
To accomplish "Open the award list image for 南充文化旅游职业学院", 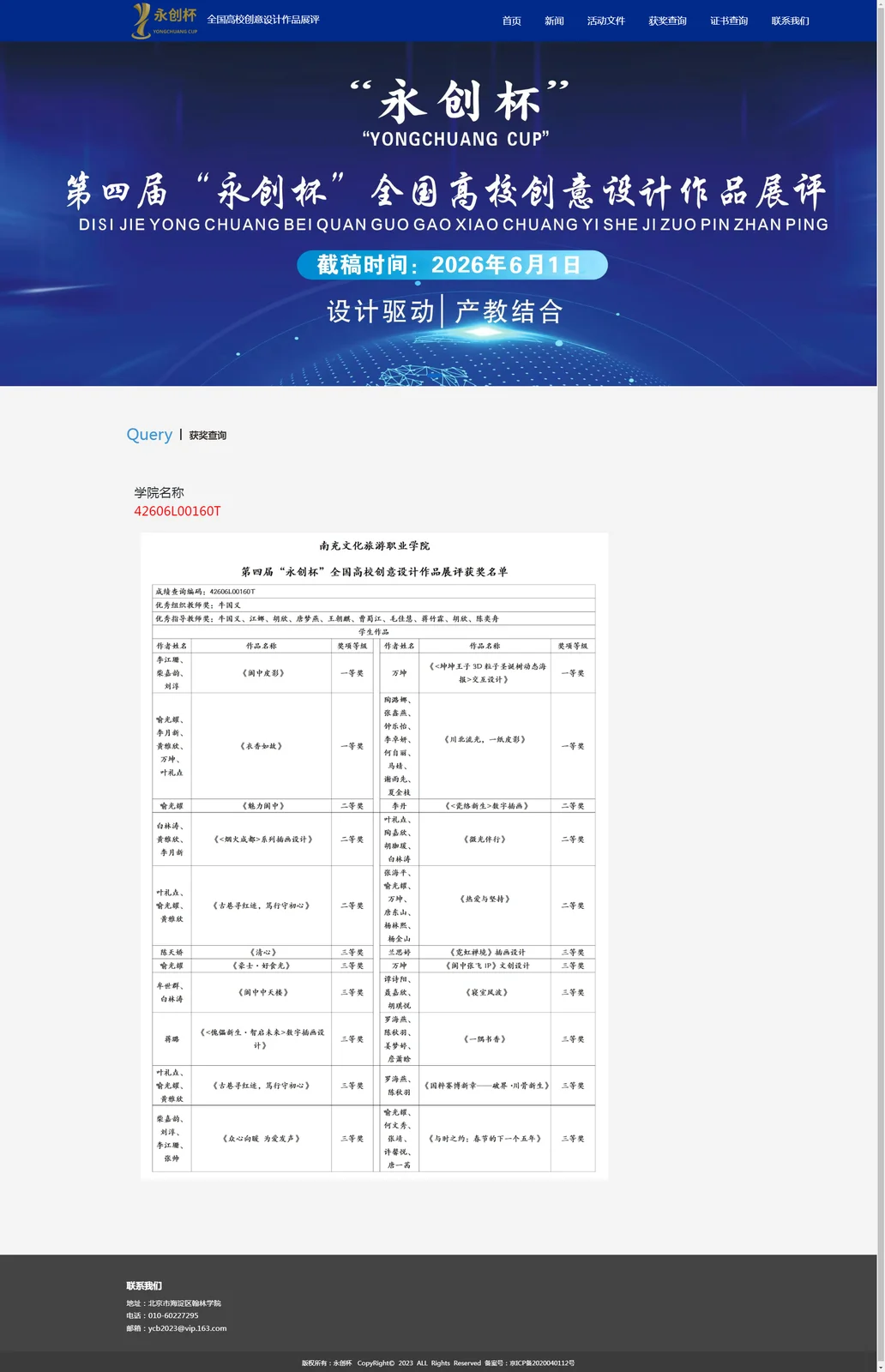I will pyautogui.click(x=374, y=856).
